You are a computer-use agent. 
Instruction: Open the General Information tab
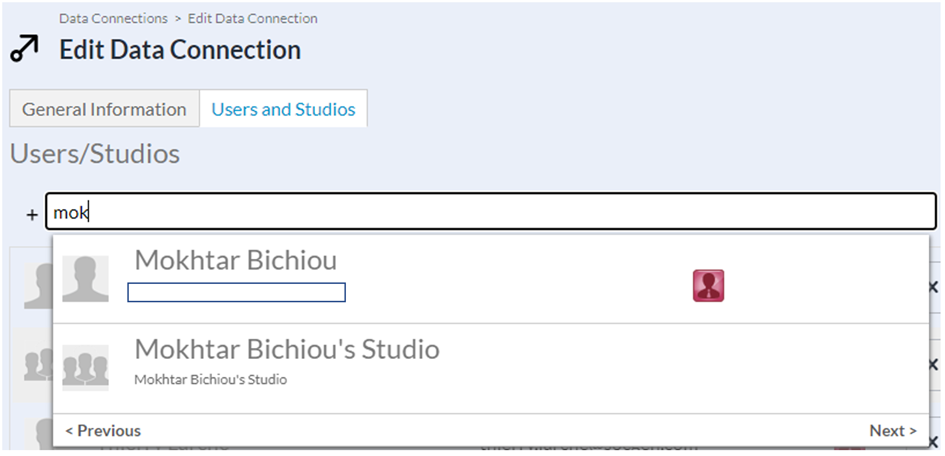click(x=104, y=109)
